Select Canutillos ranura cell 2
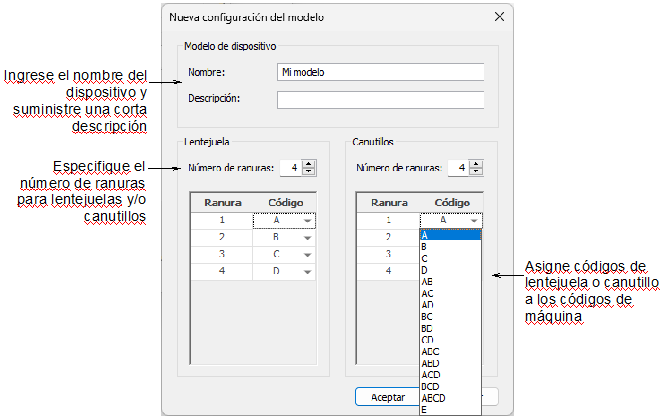 point(389,238)
